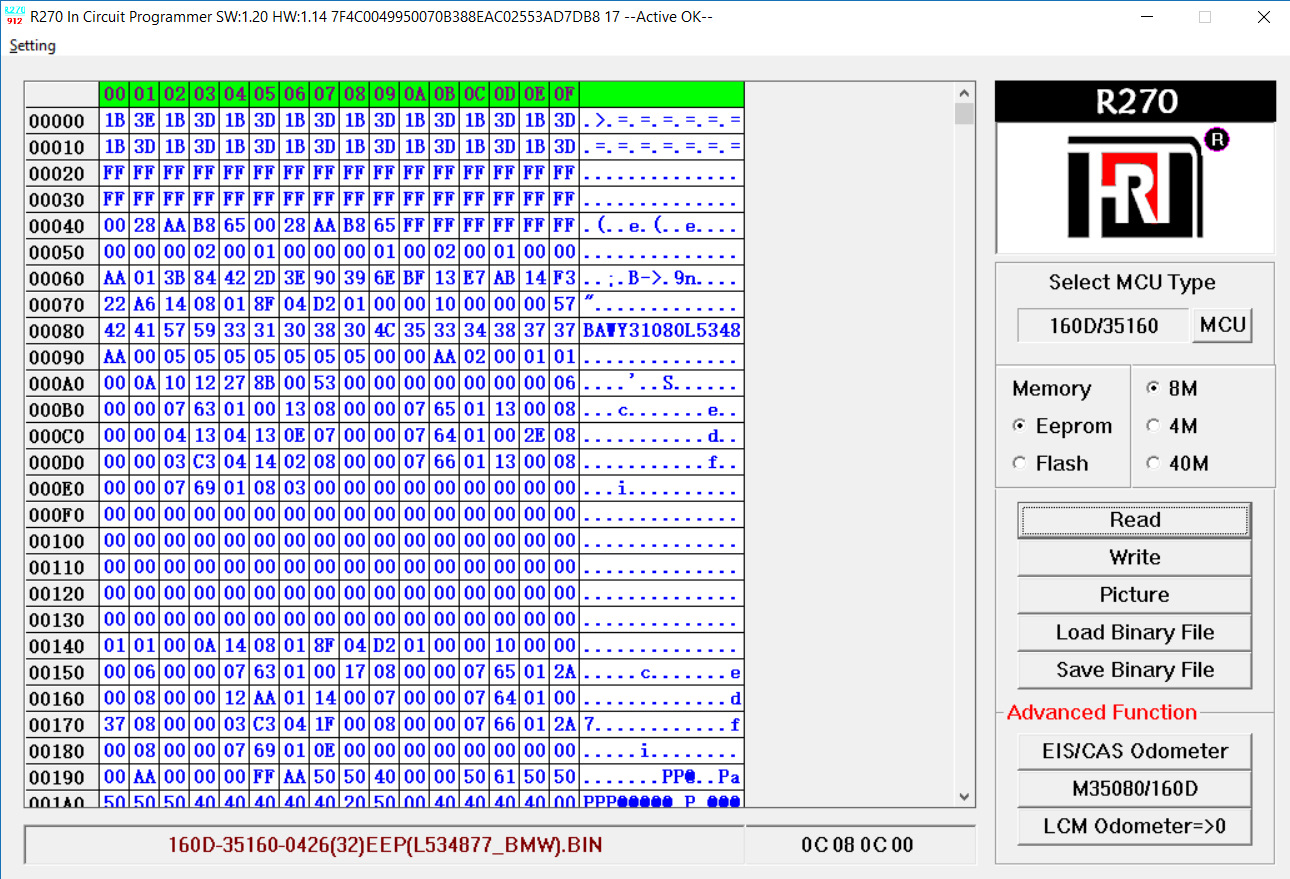The image size is (1290, 879).
Task: Choose the 40M size radio button
Action: pos(1177,463)
